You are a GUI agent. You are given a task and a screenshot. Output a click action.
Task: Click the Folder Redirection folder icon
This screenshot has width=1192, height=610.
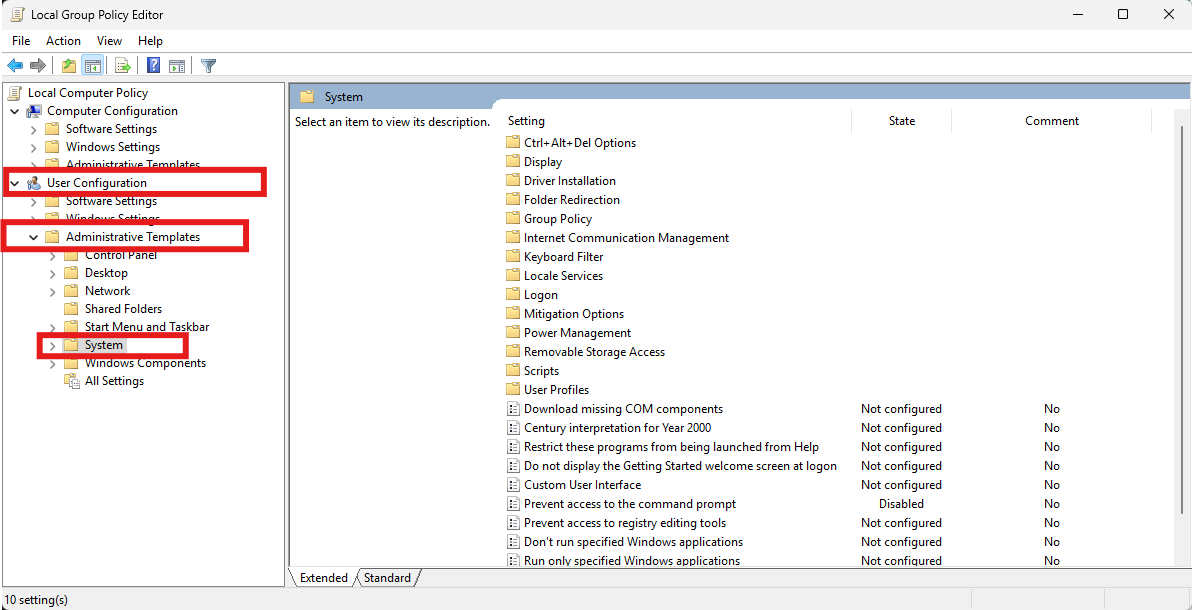(x=514, y=199)
